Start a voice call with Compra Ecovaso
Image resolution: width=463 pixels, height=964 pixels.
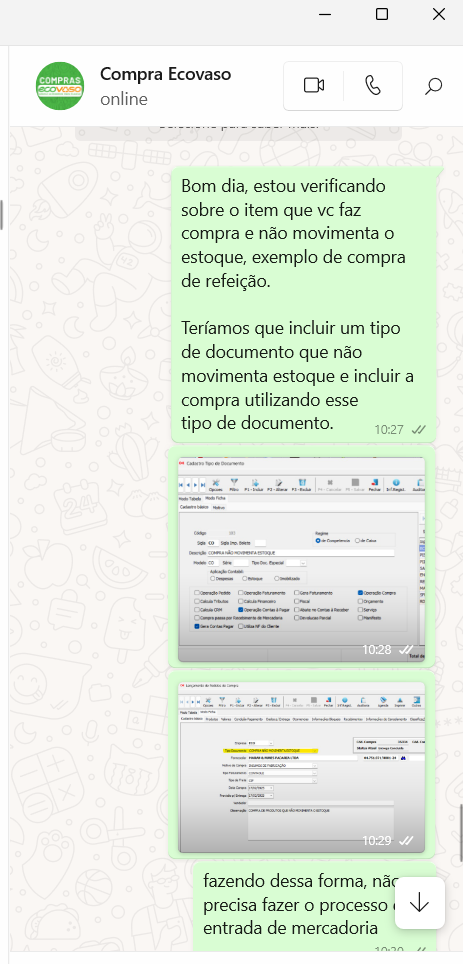[373, 86]
